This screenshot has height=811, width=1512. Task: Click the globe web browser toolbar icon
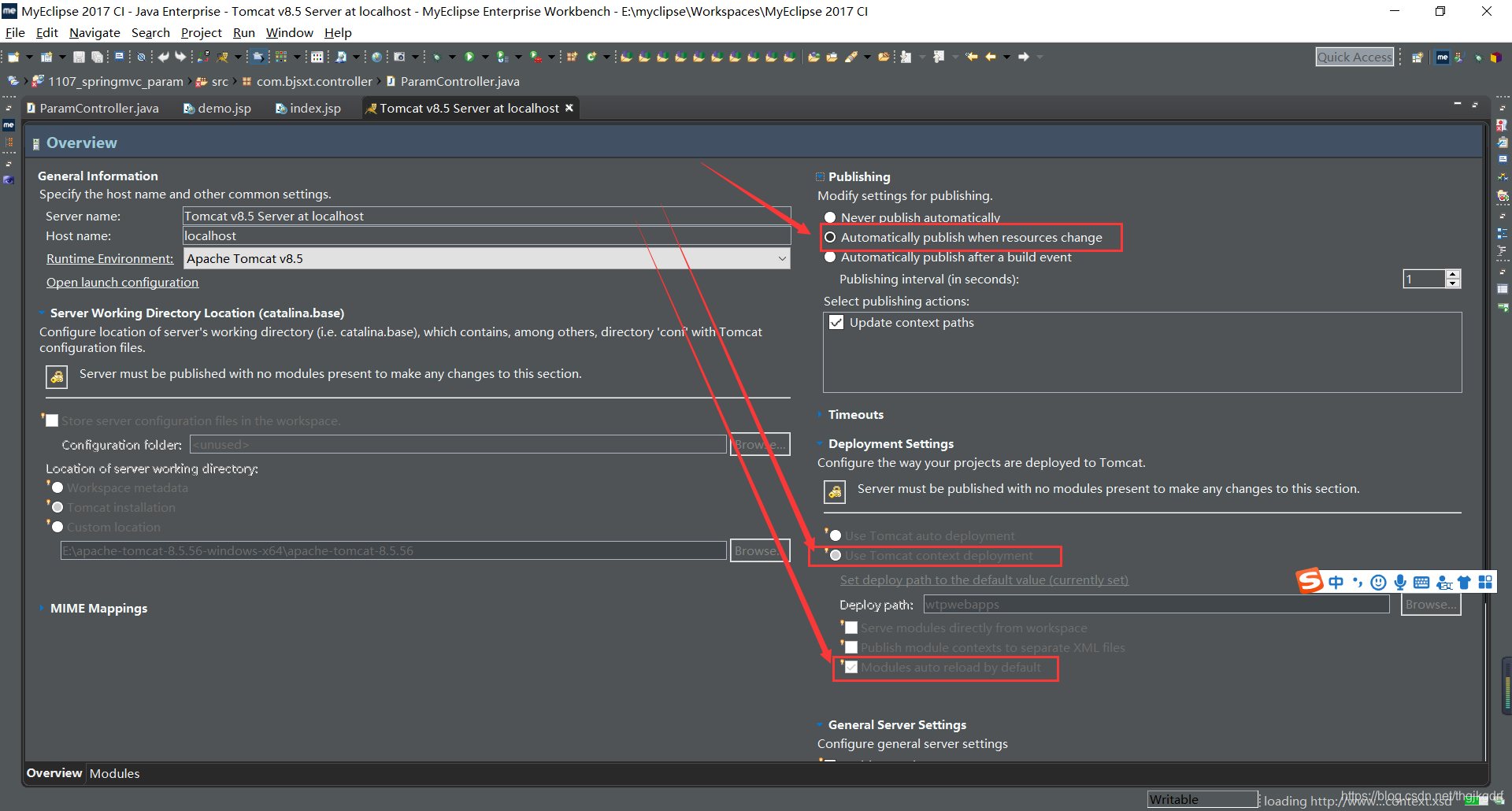pos(376,57)
